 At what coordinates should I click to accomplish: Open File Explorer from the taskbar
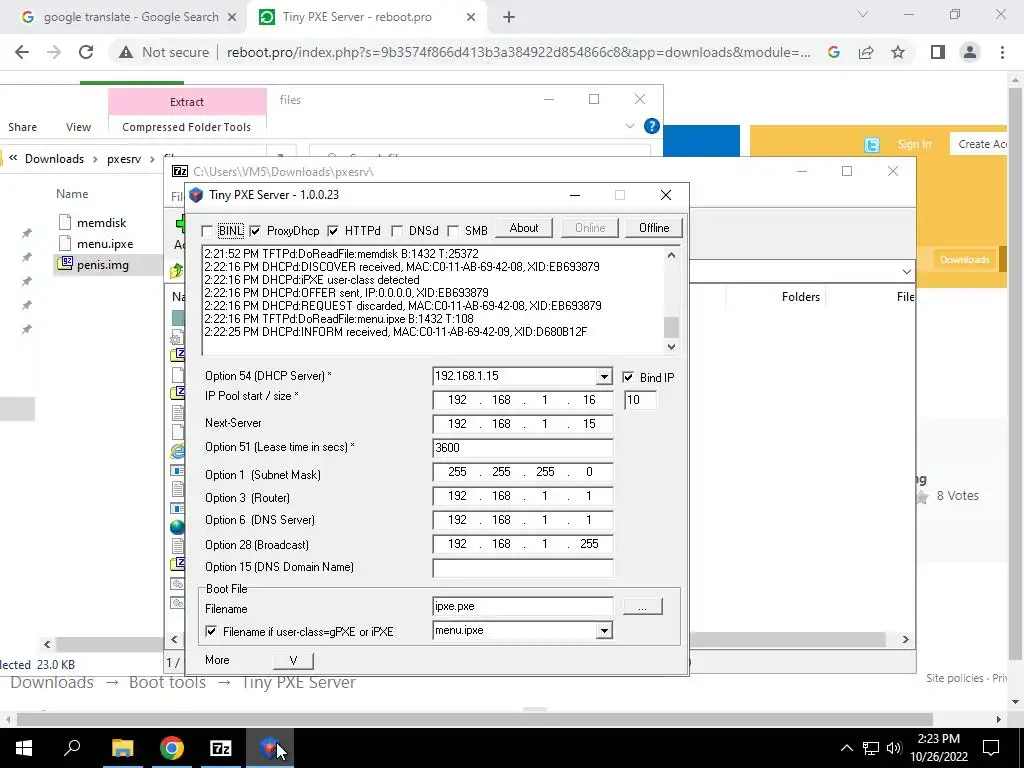[122, 748]
